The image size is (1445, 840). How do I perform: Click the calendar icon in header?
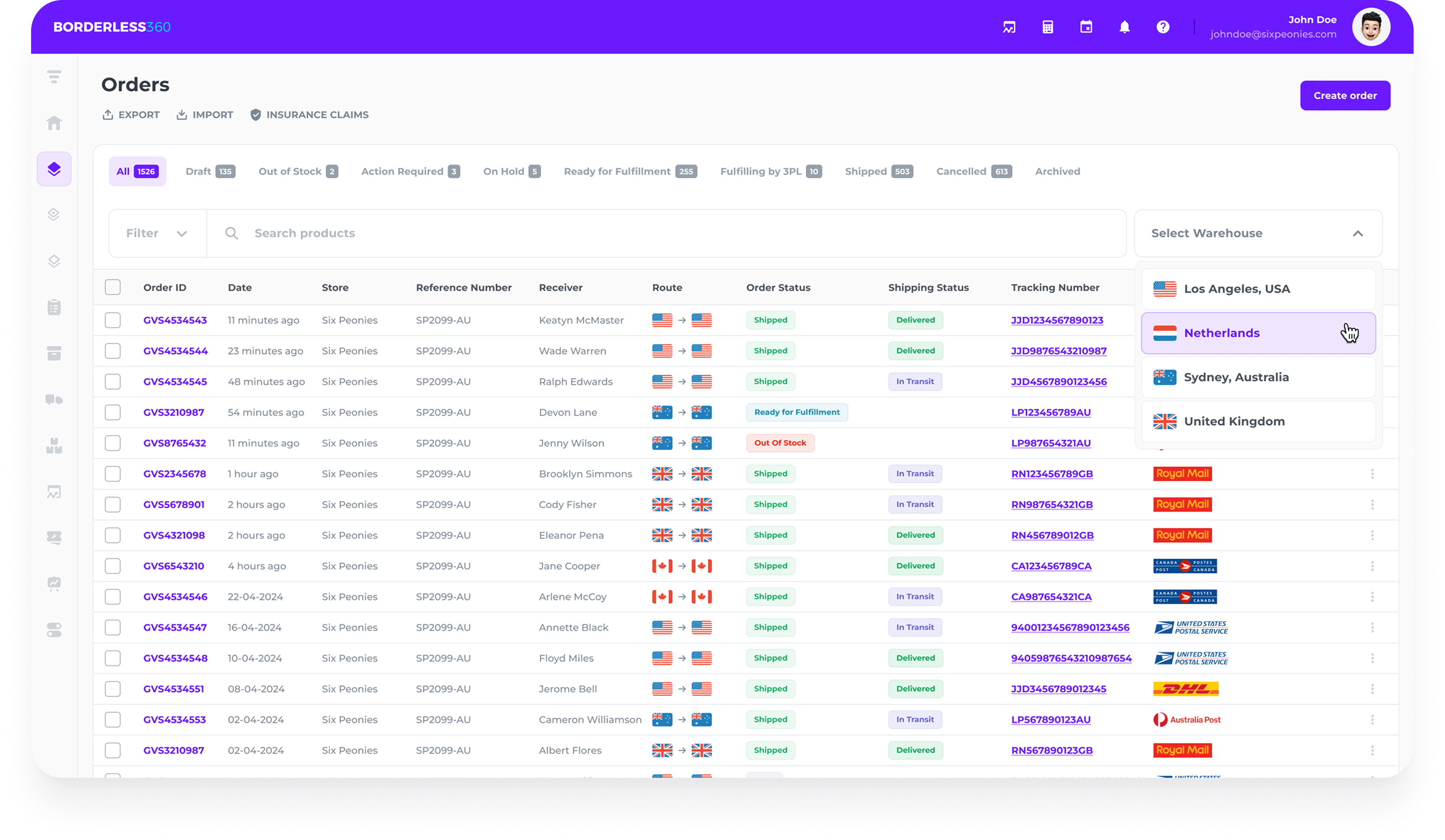tap(1086, 27)
